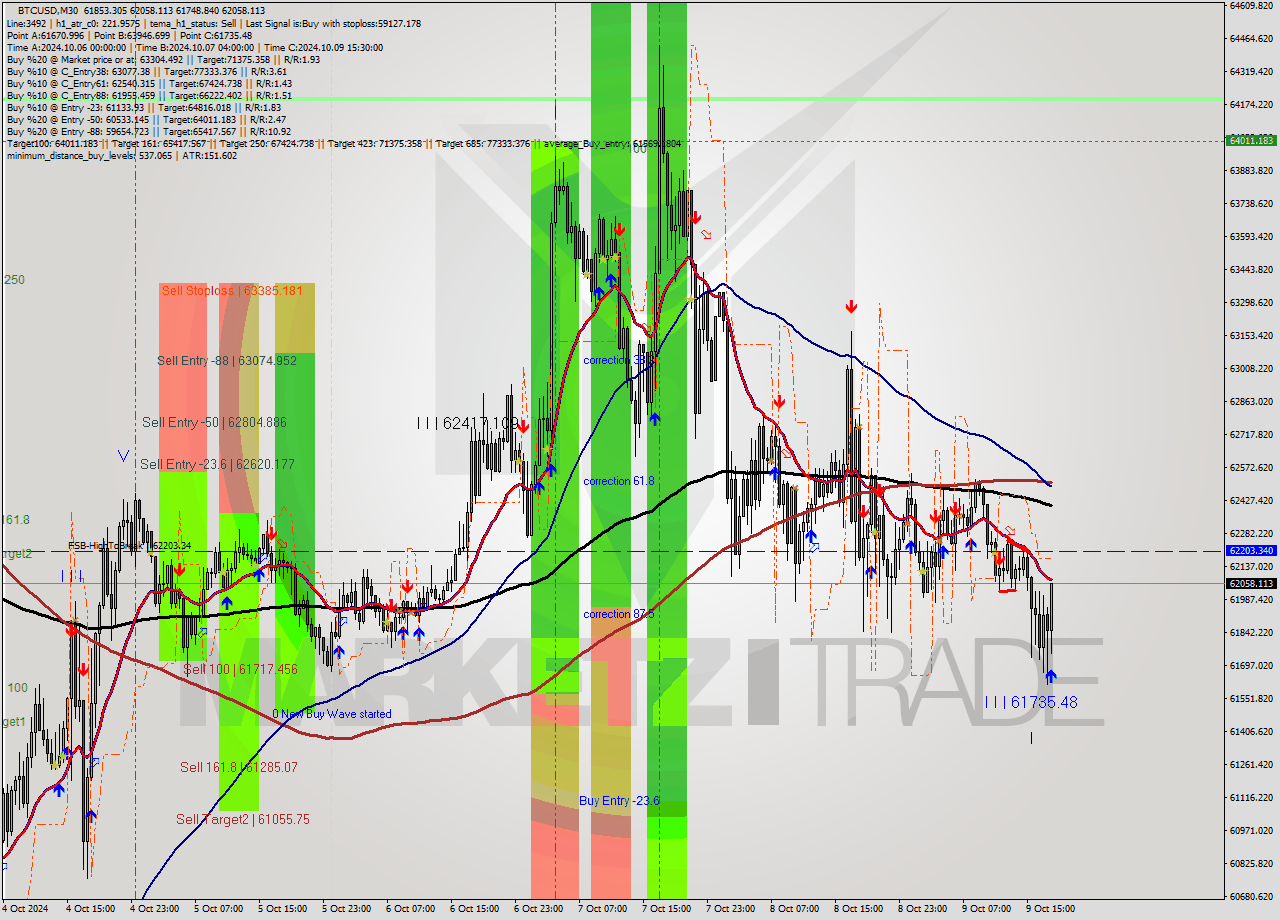
Task: Click the 61735.48 wave label
Action: 1031,702
